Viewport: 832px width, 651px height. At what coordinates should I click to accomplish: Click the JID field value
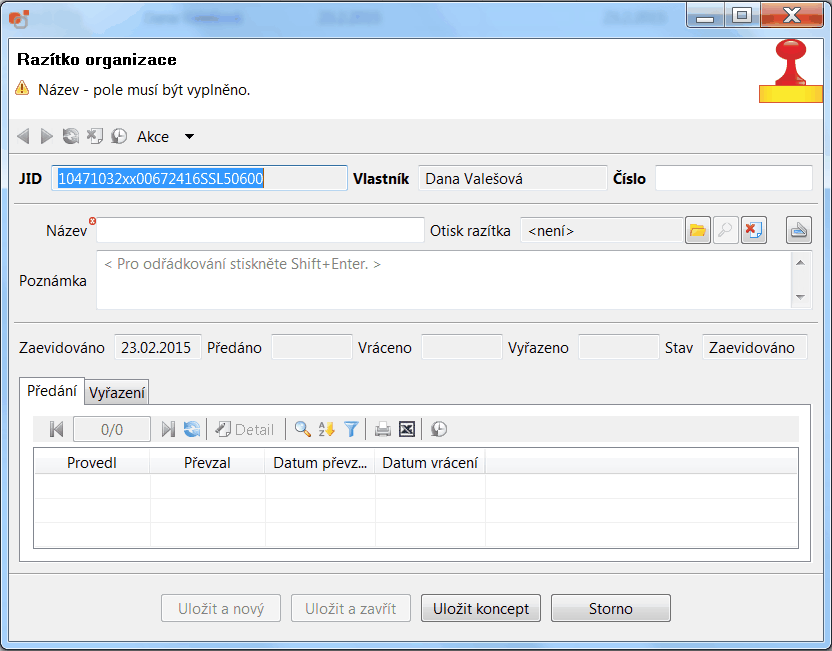(200, 178)
